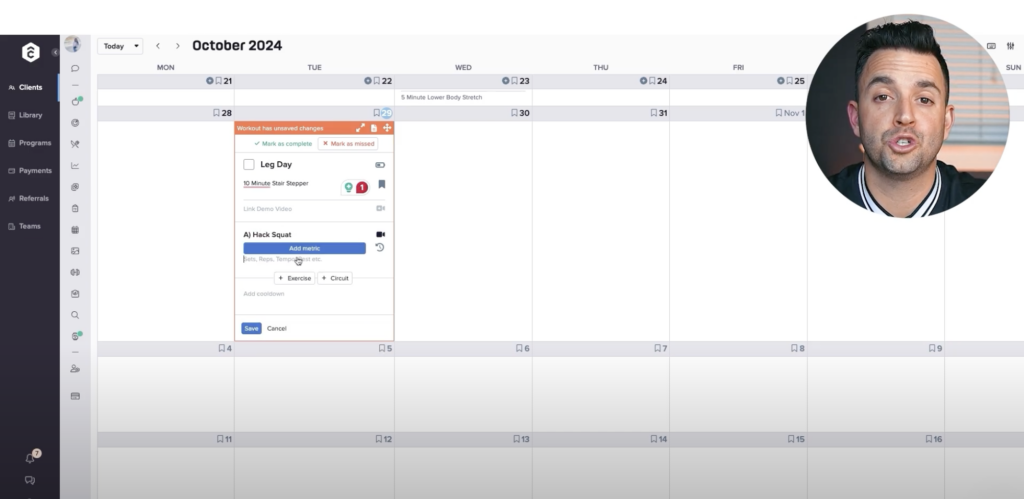Open the Today dropdown
1024x499 pixels.
pos(120,46)
